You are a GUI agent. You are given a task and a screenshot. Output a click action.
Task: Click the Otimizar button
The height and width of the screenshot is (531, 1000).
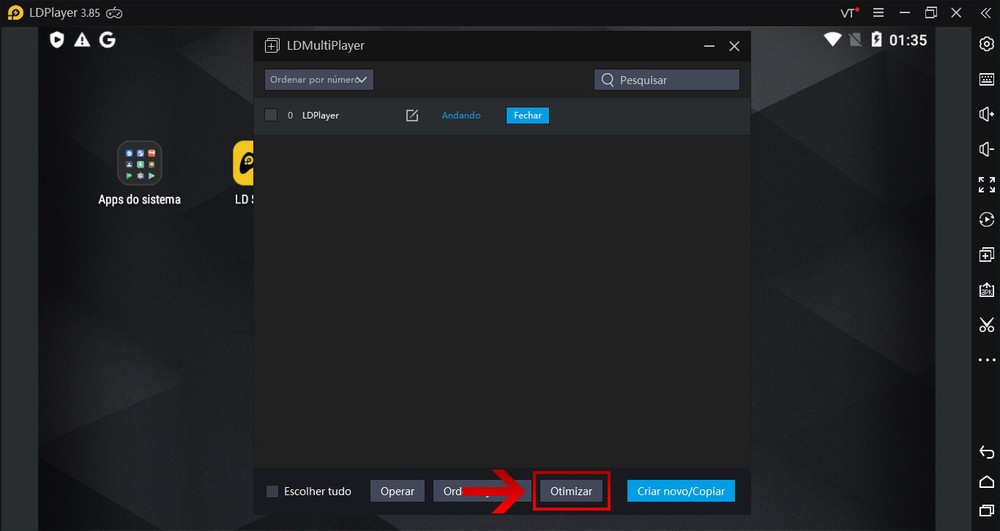tap(571, 491)
